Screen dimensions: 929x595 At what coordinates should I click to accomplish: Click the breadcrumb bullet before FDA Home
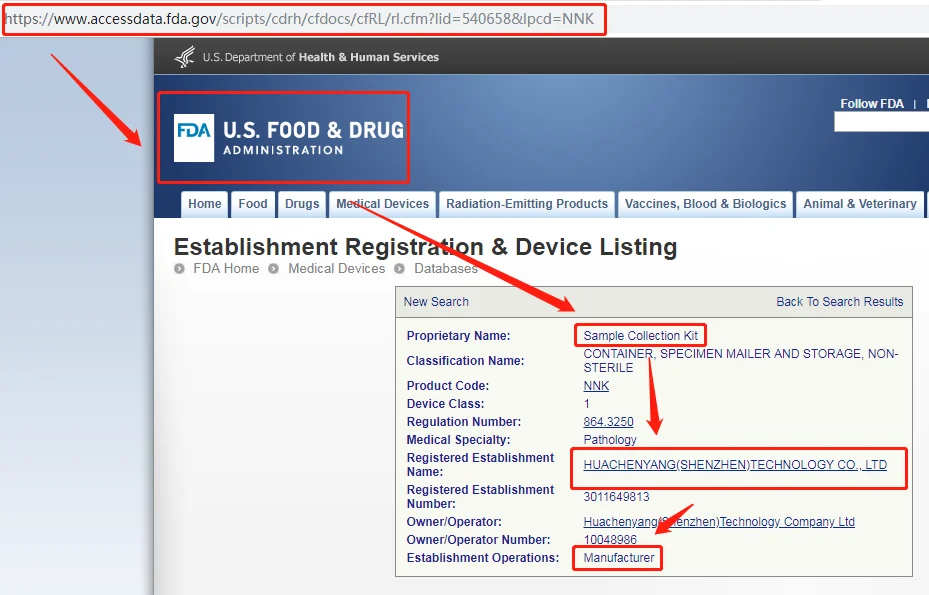pyautogui.click(x=180, y=268)
